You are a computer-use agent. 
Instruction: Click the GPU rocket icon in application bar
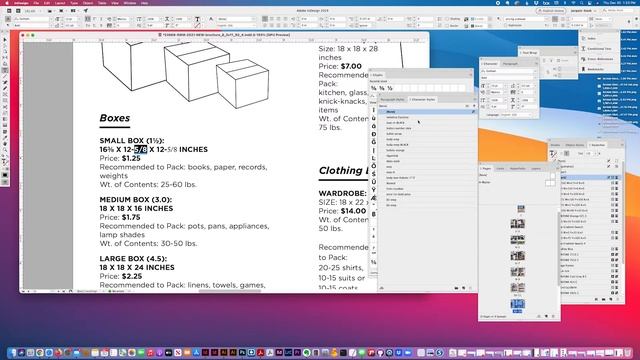86,11
